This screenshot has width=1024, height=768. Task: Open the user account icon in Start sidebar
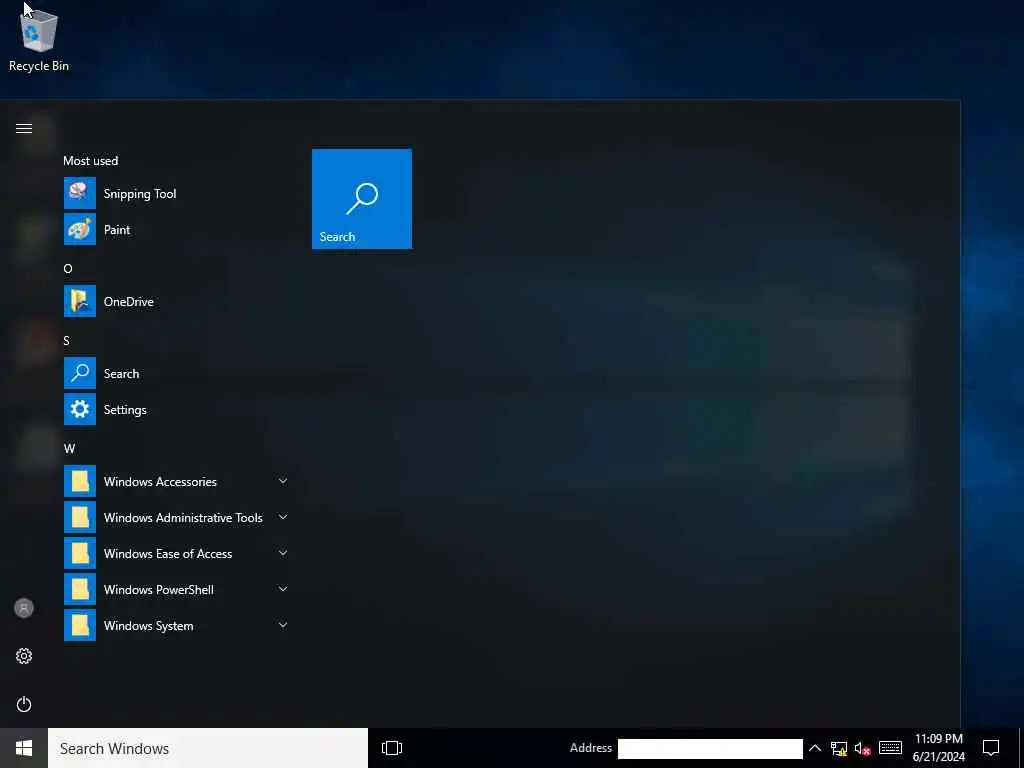tap(24, 608)
